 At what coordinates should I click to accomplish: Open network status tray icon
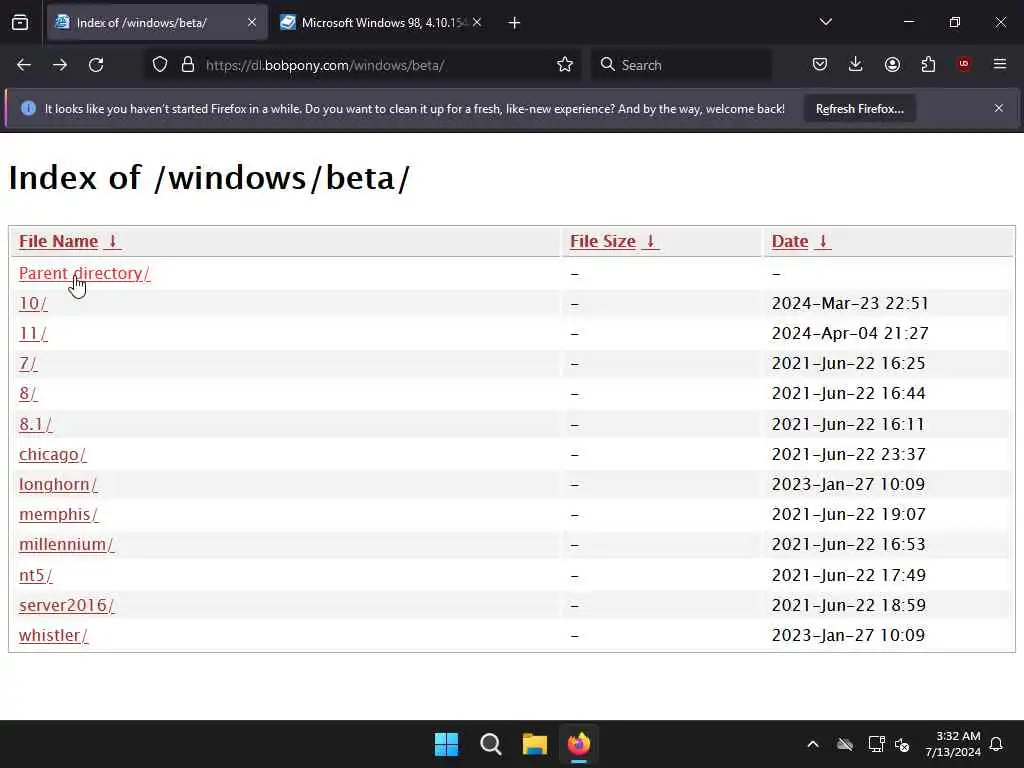(876, 744)
